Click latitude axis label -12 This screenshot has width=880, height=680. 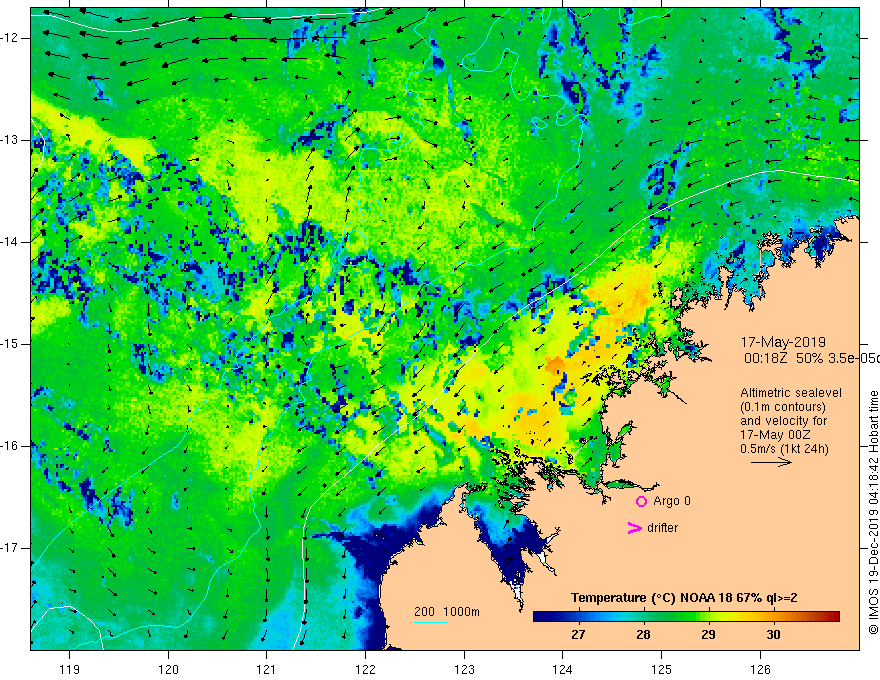[10, 38]
